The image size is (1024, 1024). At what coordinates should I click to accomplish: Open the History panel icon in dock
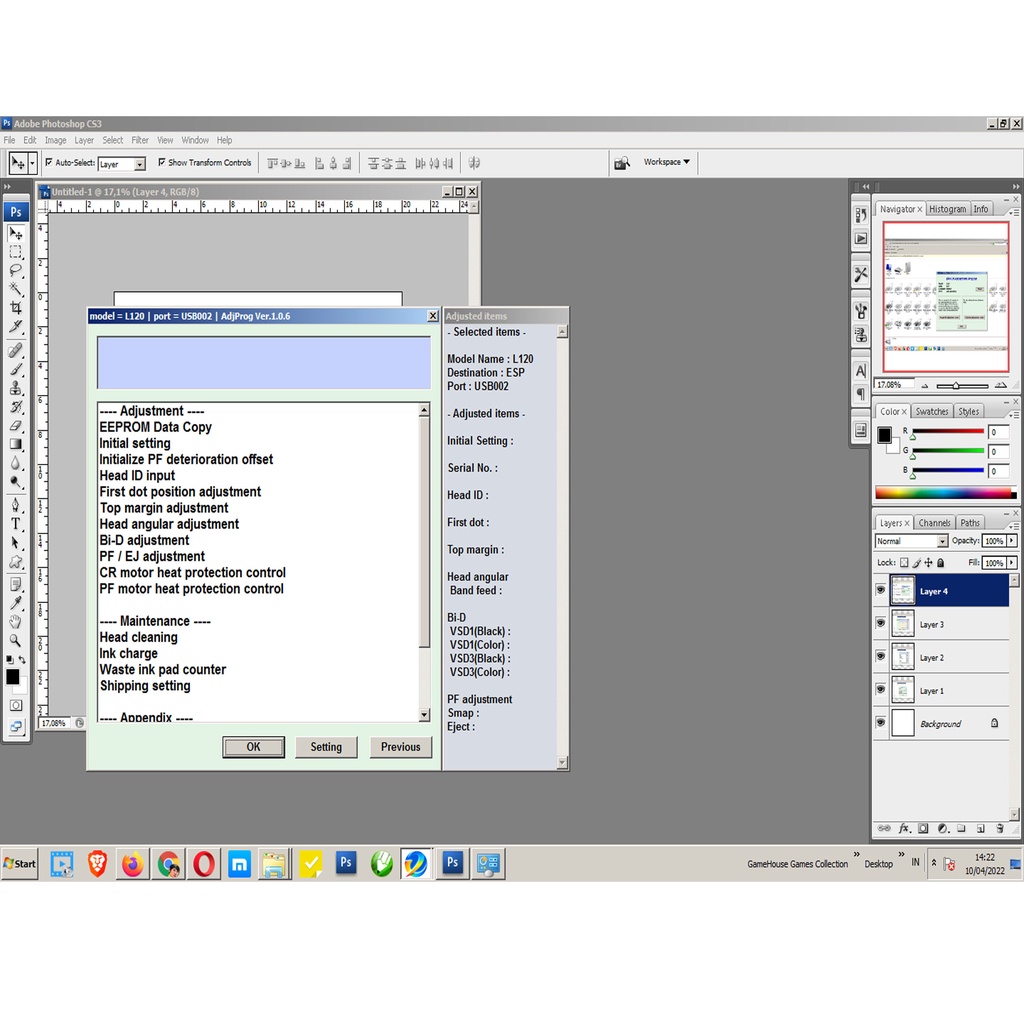tap(861, 215)
